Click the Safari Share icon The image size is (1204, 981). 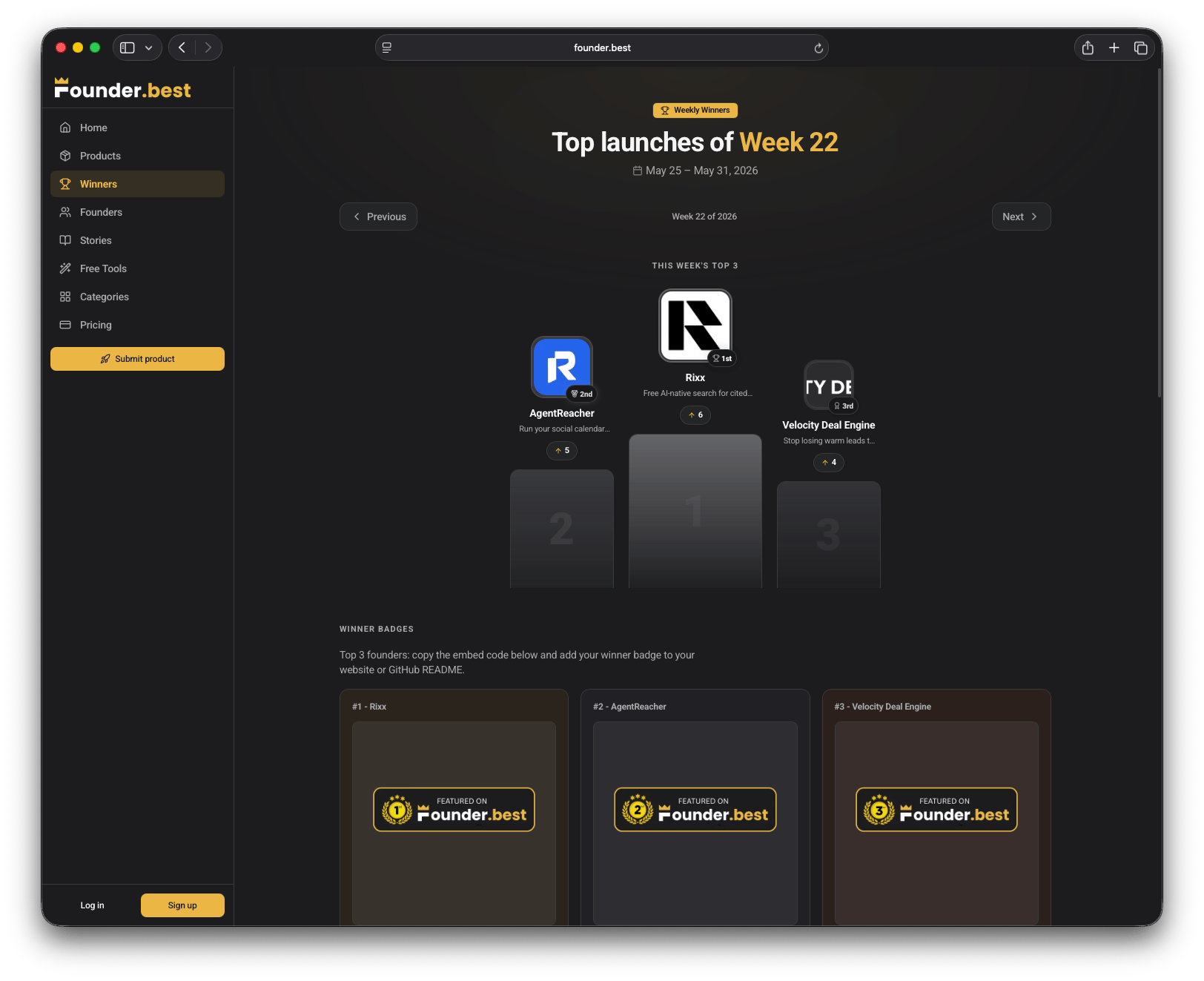pos(1088,47)
